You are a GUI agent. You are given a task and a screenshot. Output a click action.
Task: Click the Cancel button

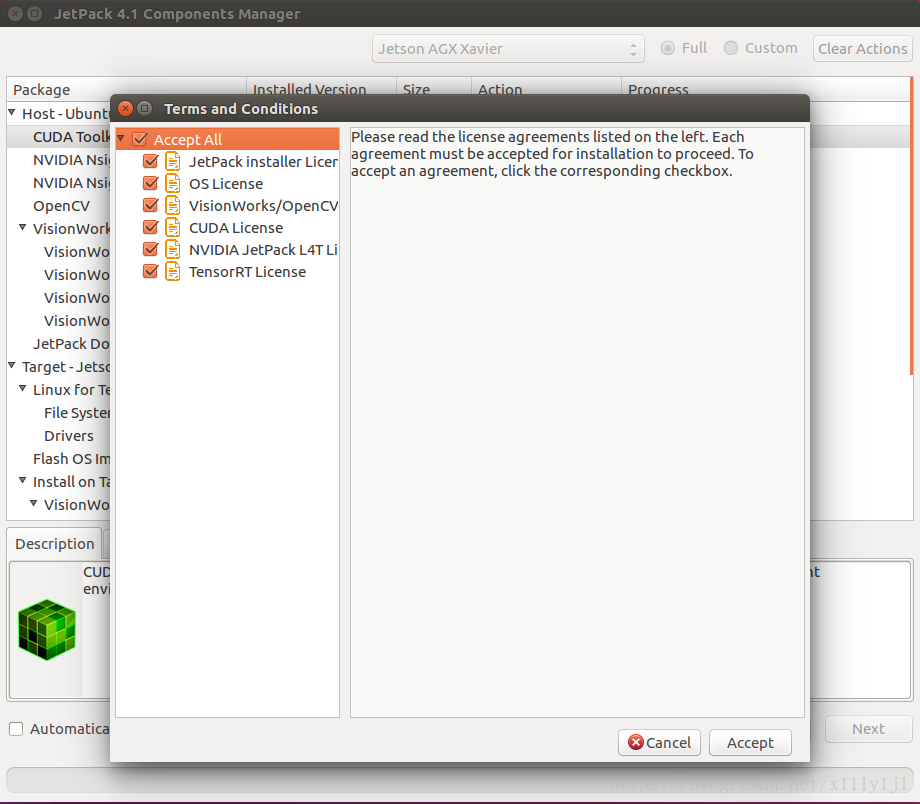pos(659,742)
